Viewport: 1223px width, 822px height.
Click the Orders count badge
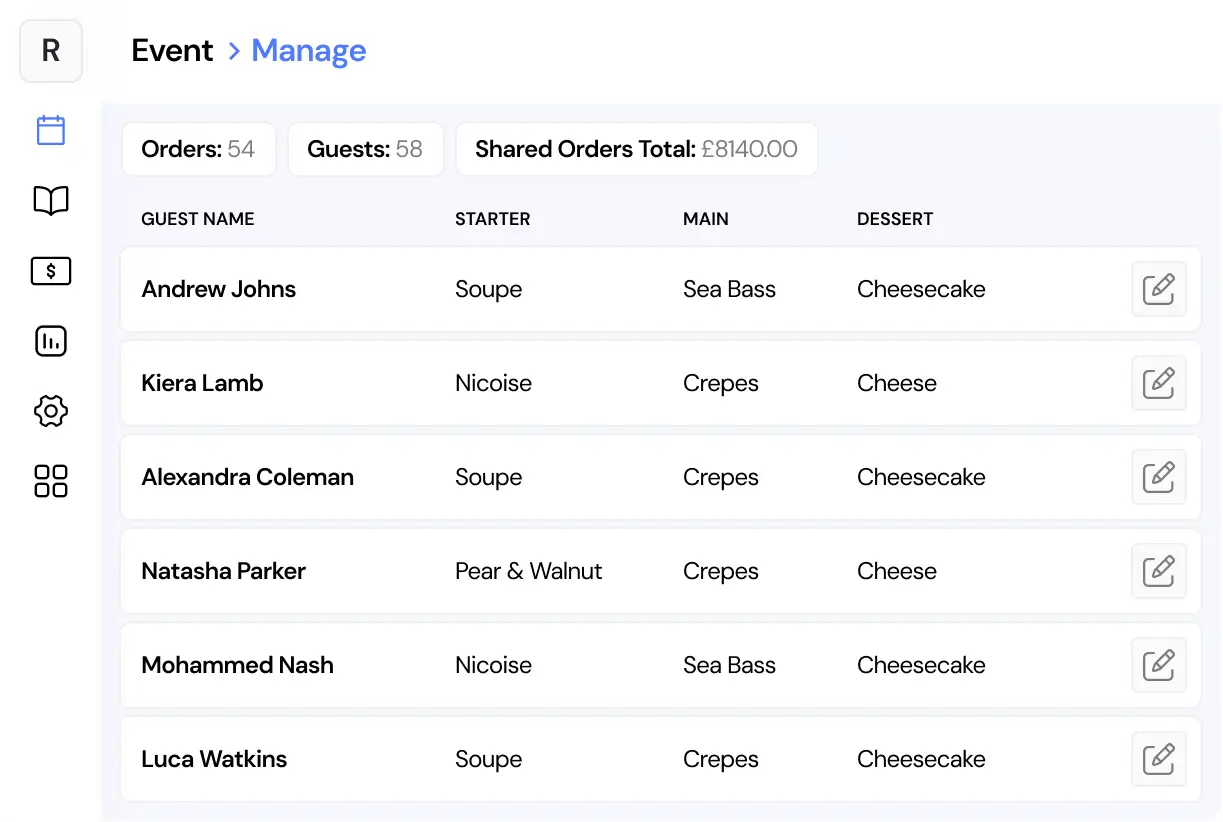(x=198, y=150)
